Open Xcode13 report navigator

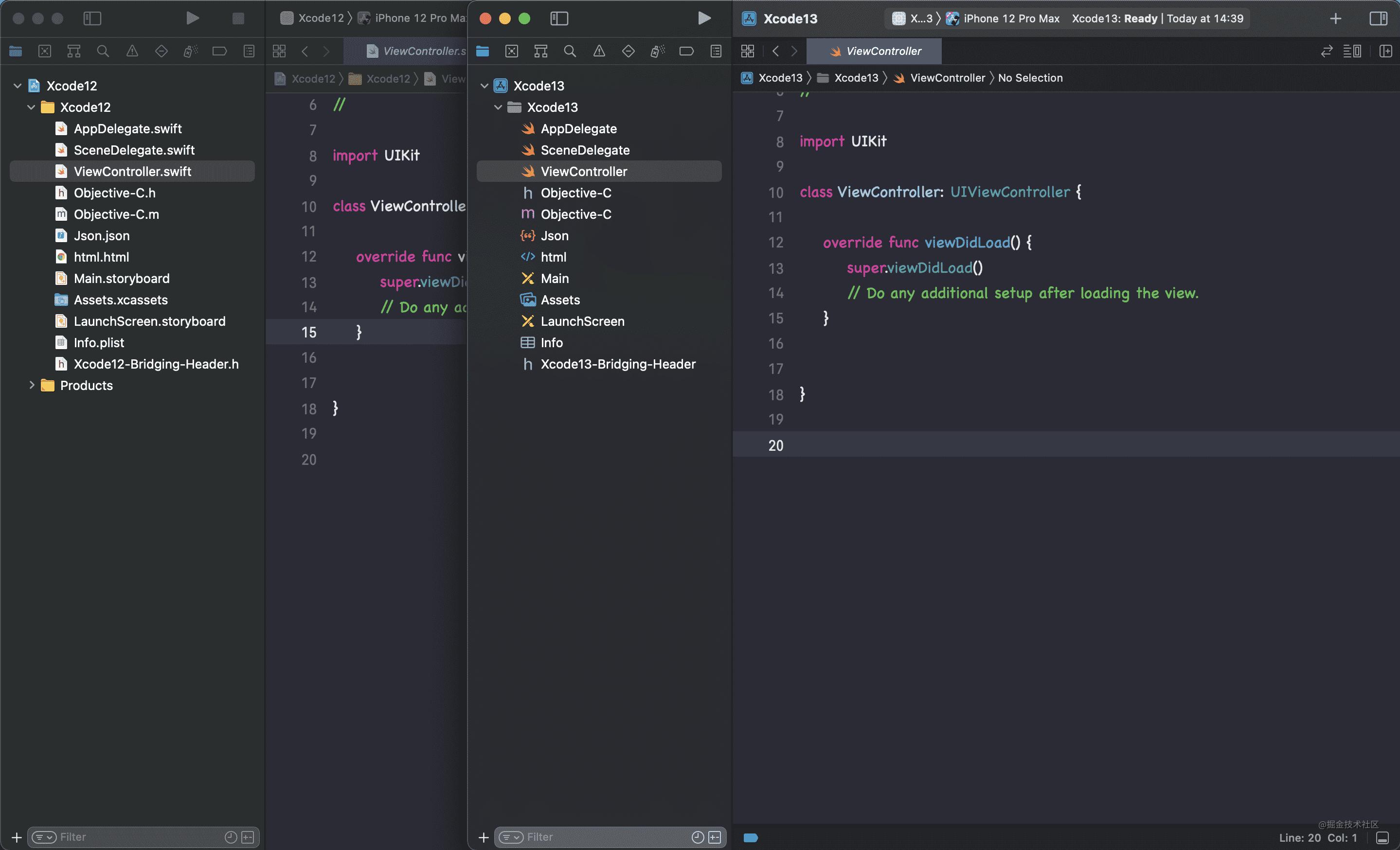point(716,51)
